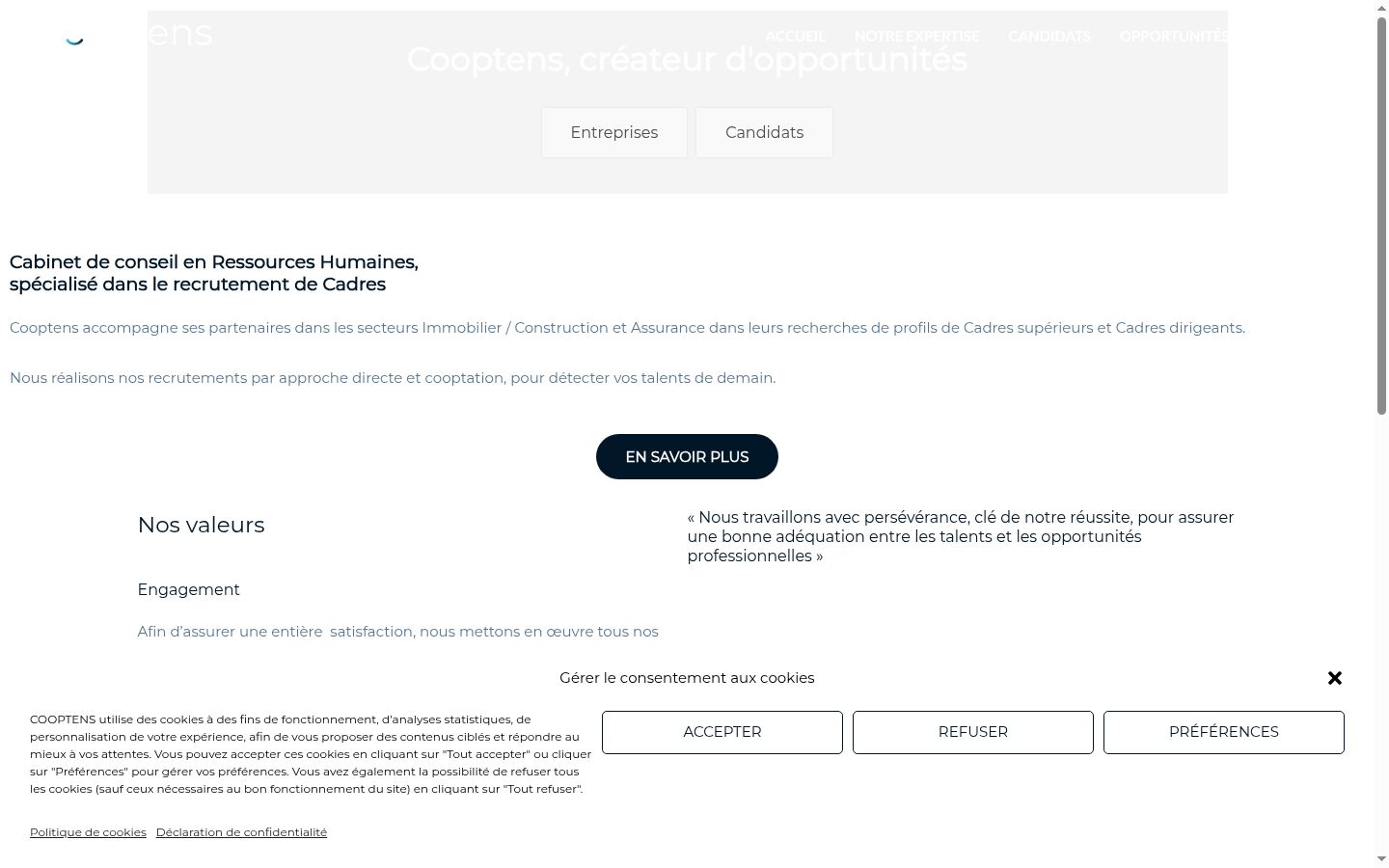Open the NOTRE EXPERTISE menu item
This screenshot has width=1389, height=868.
coord(916,37)
